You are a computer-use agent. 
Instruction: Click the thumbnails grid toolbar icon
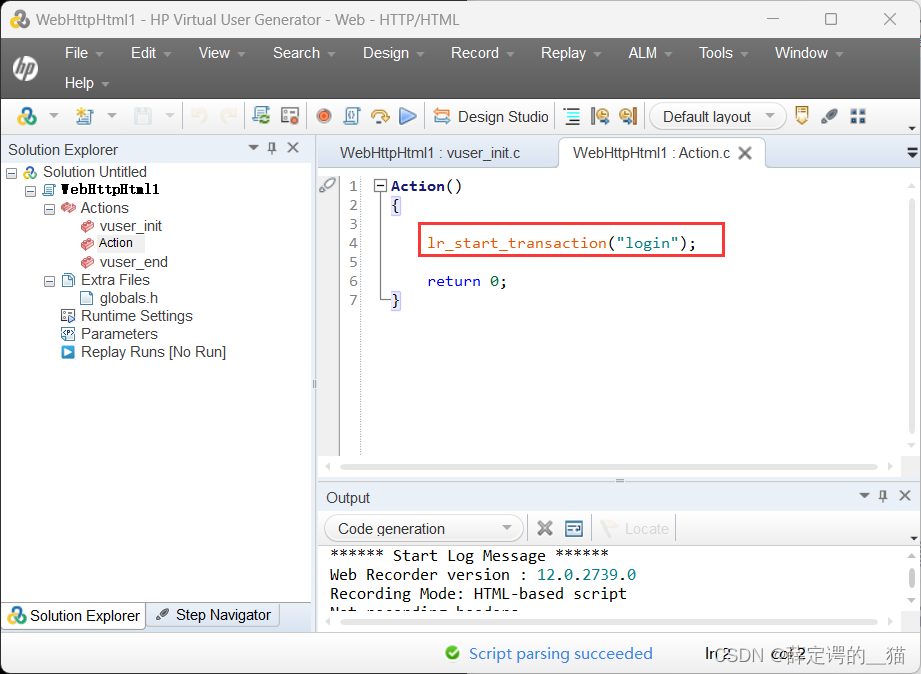point(858,116)
